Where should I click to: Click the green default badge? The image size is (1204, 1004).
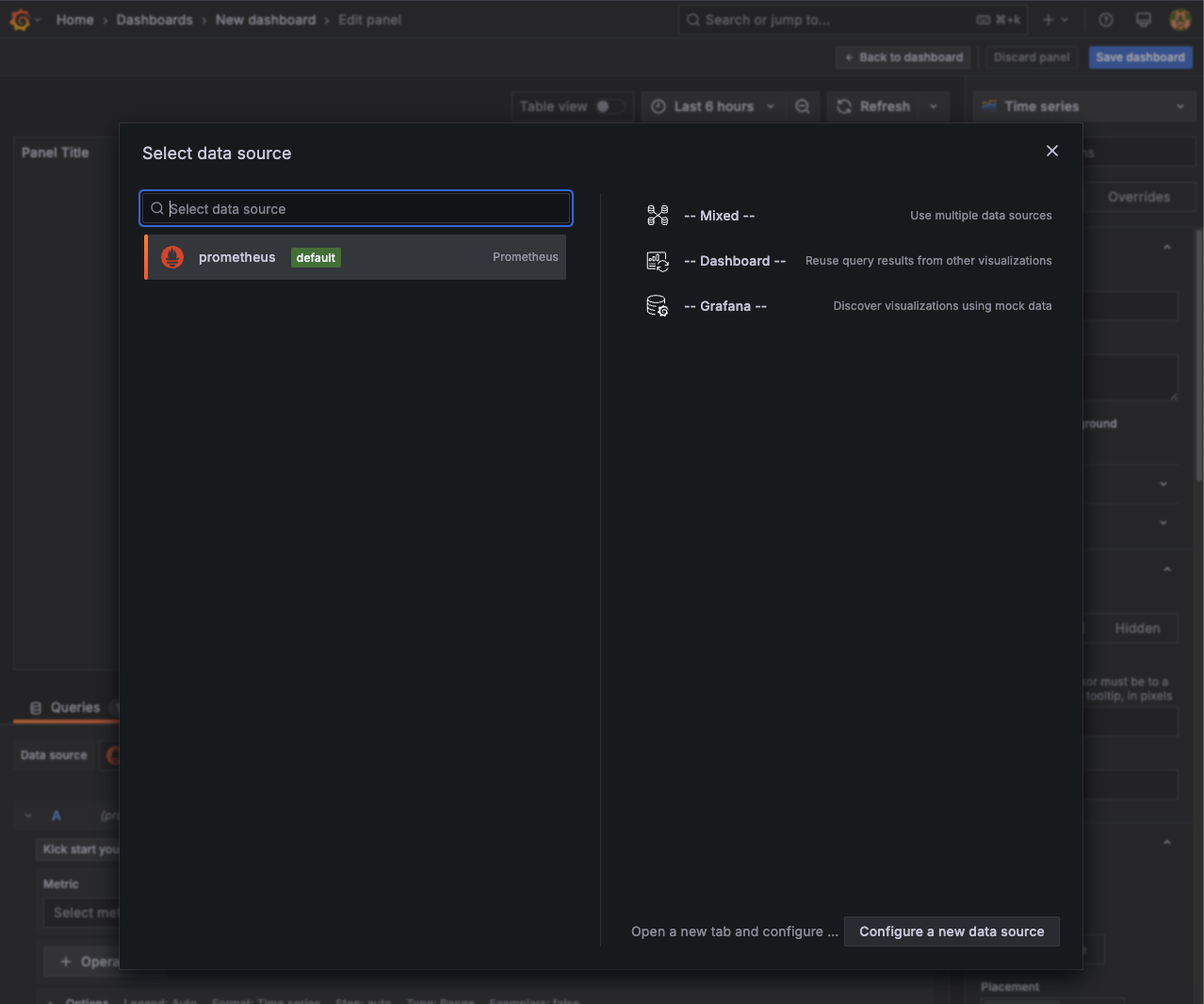pyautogui.click(x=316, y=257)
